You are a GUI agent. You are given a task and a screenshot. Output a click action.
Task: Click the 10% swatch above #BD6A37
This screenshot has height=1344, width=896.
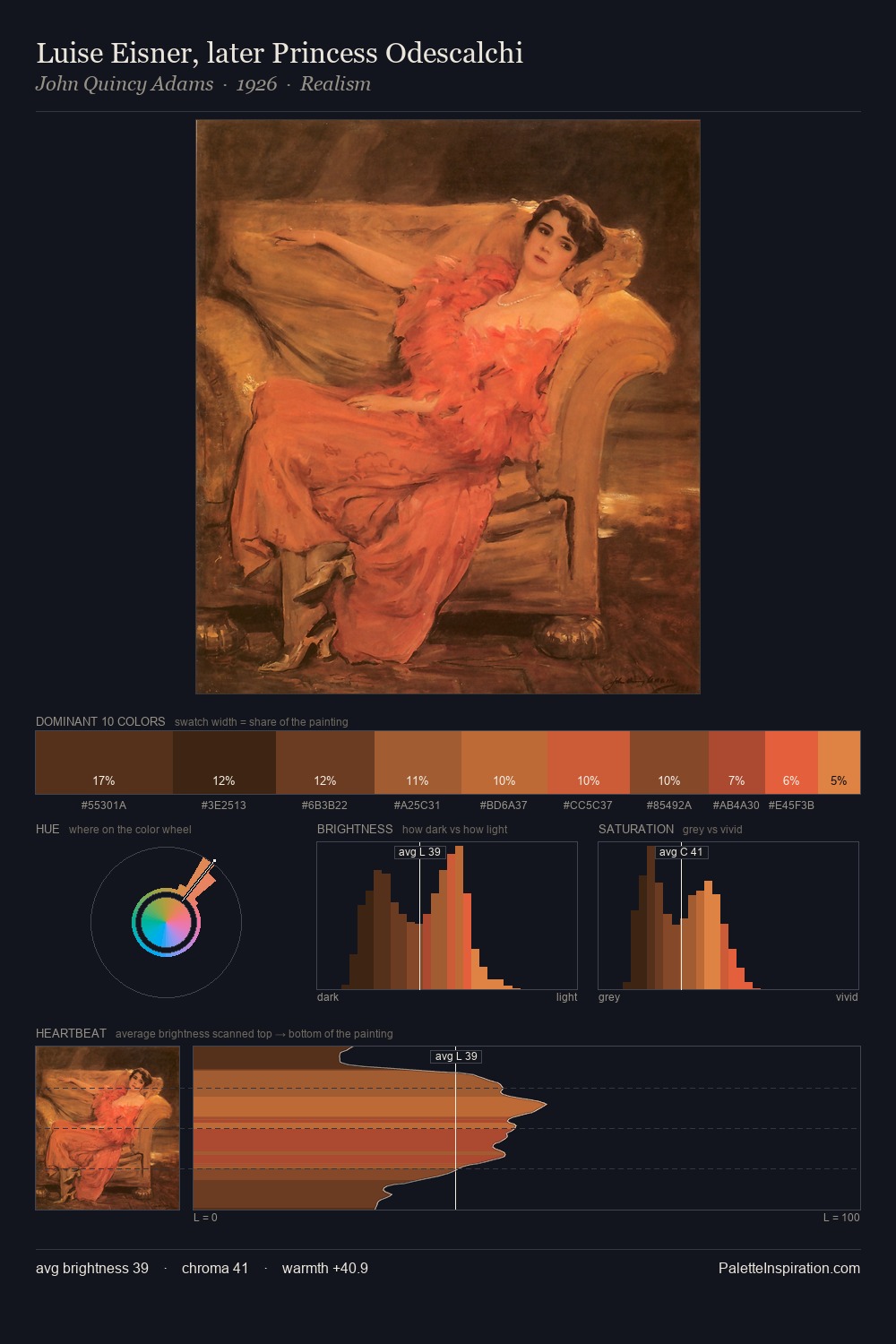point(504,762)
